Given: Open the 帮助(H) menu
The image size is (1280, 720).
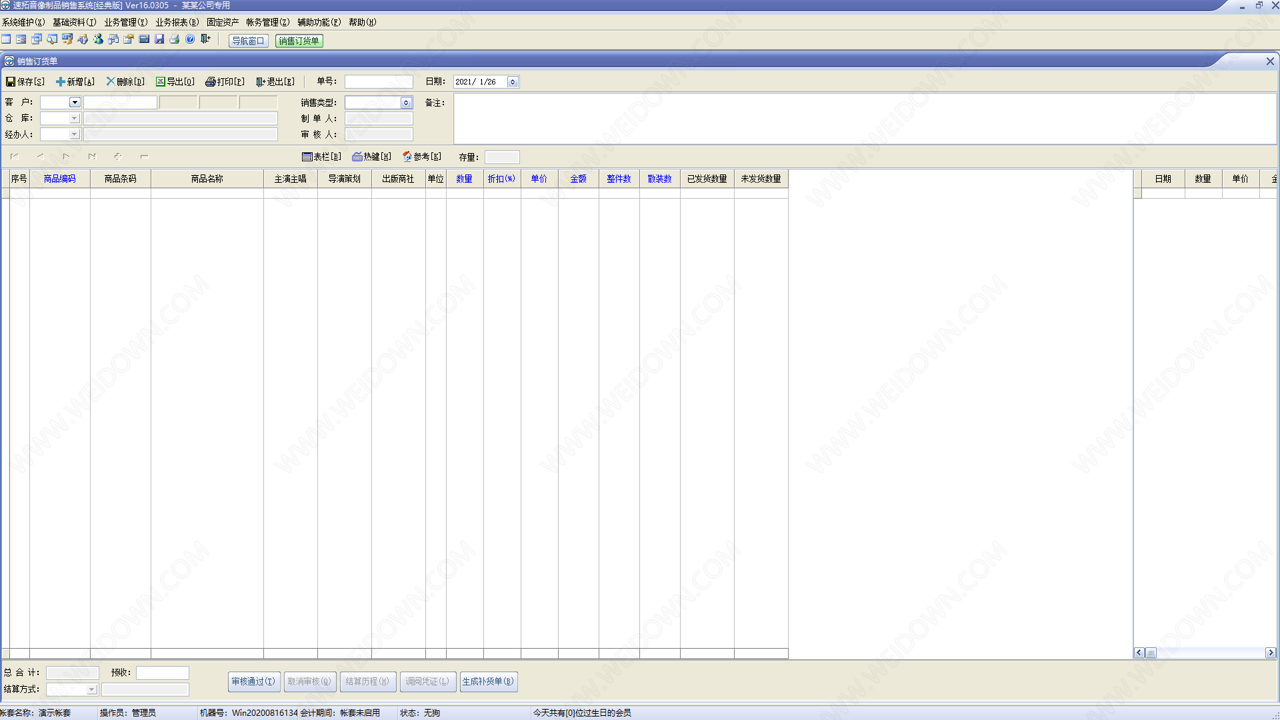Looking at the screenshot, I should point(363,22).
